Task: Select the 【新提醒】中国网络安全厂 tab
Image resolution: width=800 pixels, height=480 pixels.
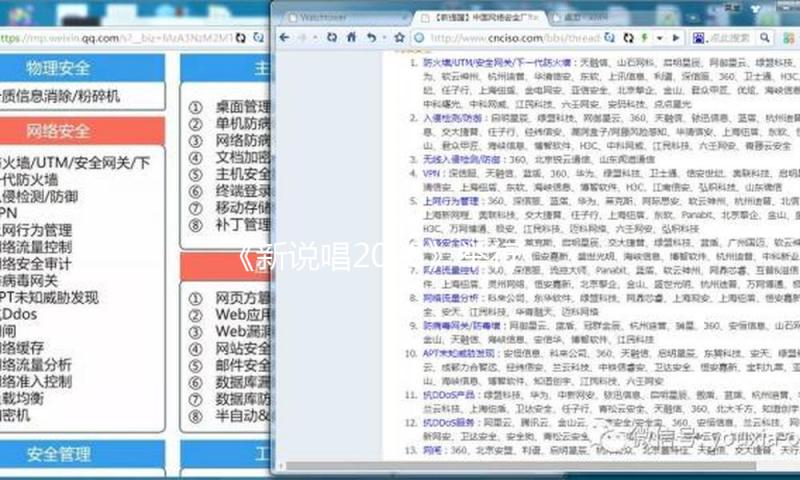Action: (480, 18)
